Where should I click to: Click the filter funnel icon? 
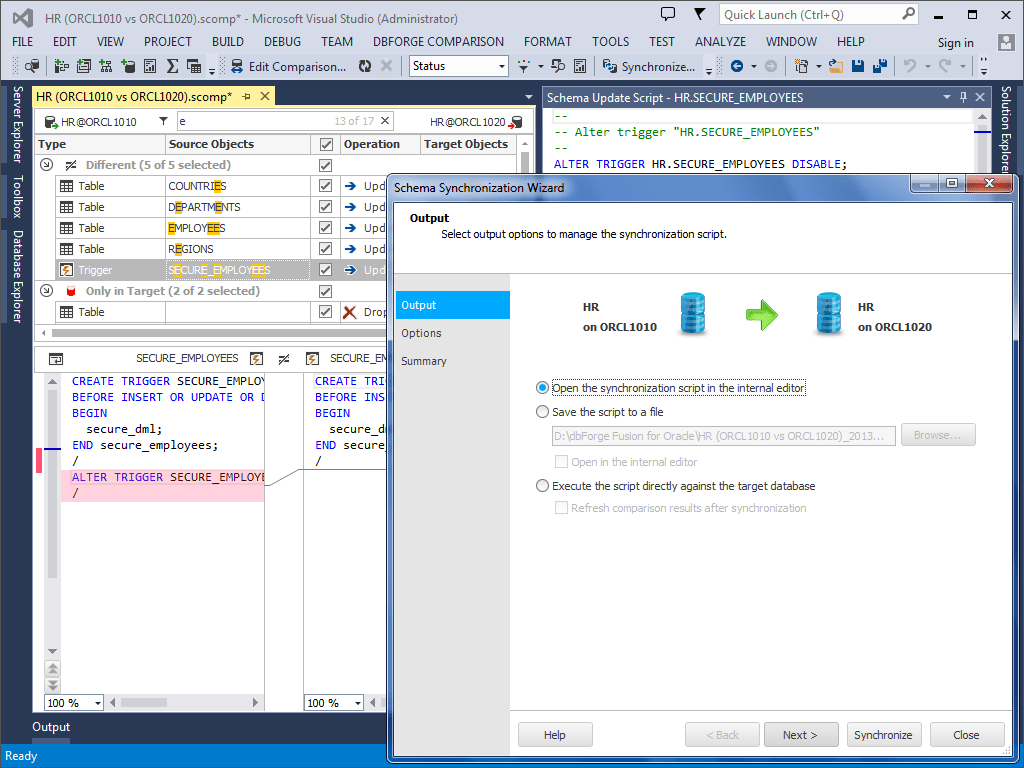coord(164,121)
